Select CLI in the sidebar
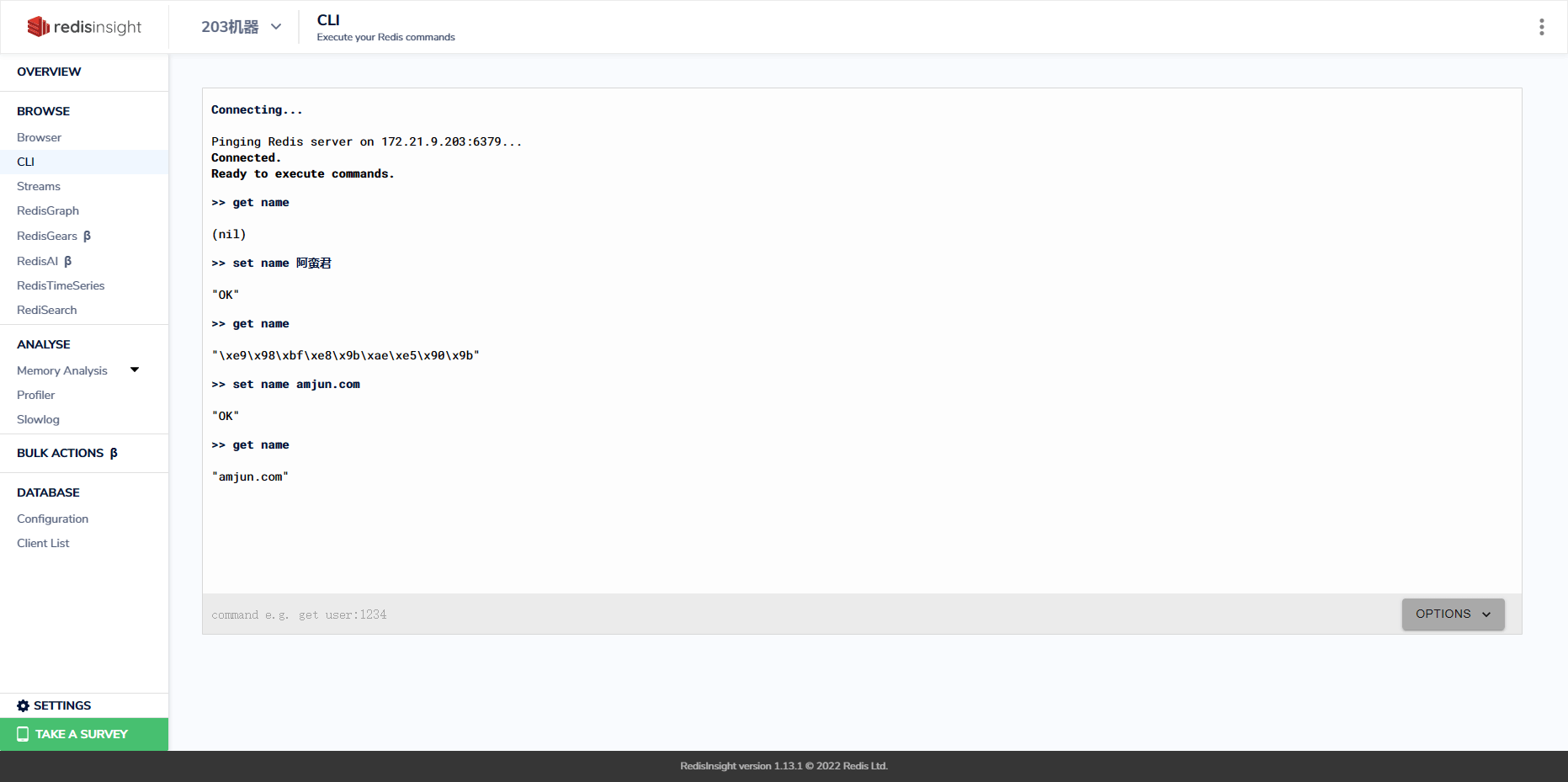Image resolution: width=1568 pixels, height=782 pixels. pos(26,162)
